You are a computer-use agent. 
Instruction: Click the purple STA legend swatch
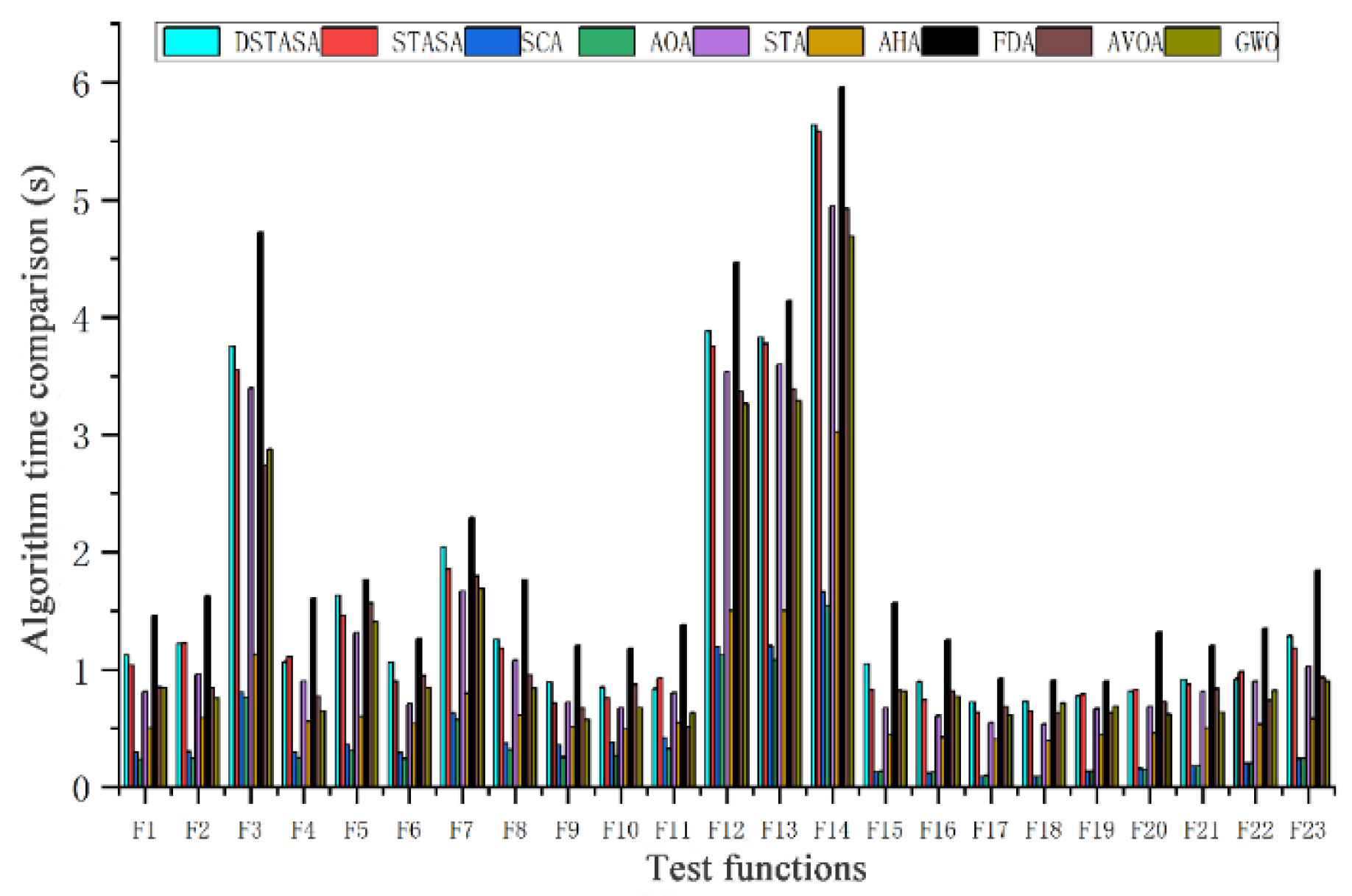(x=722, y=42)
